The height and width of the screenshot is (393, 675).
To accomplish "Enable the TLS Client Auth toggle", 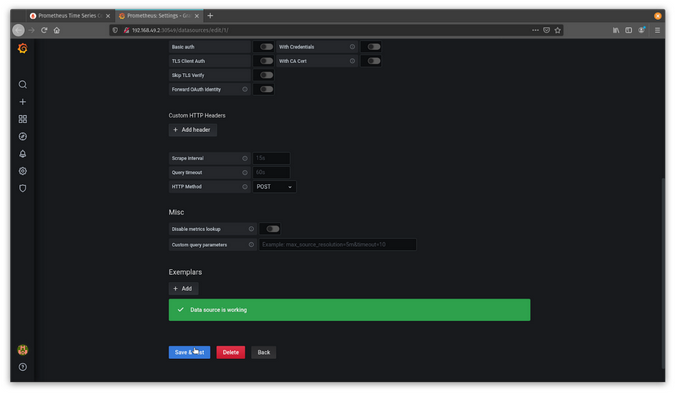I will coord(266,61).
